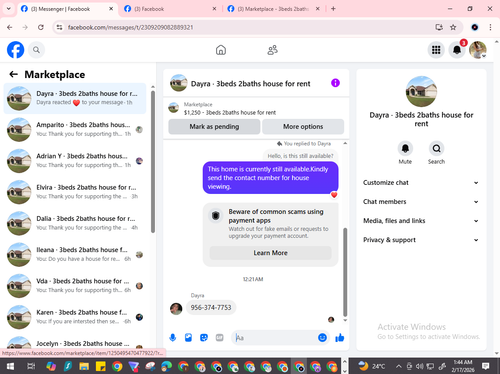Screen dimensions: 500x374
Task: Open Chrome three-dot menu
Action: [490, 27]
